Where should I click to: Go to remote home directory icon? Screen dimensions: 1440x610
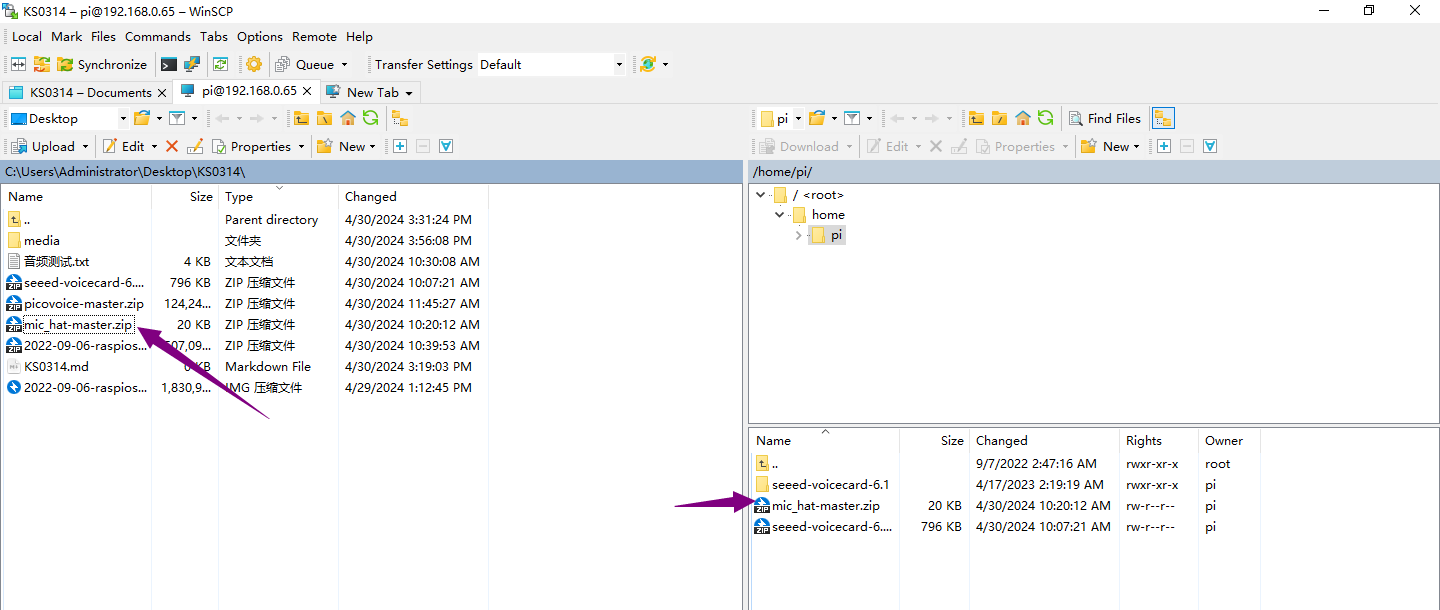point(1023,118)
